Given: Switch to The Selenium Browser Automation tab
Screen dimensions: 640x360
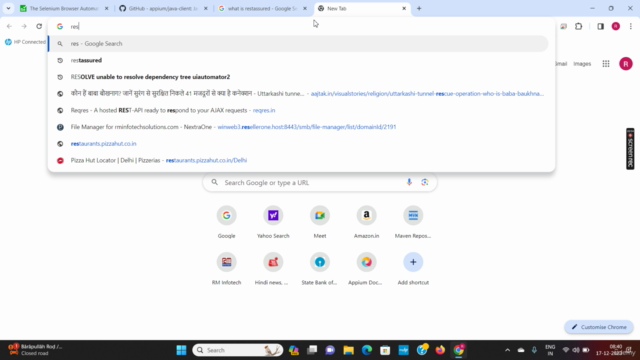Looking at the screenshot, I should (65, 8).
